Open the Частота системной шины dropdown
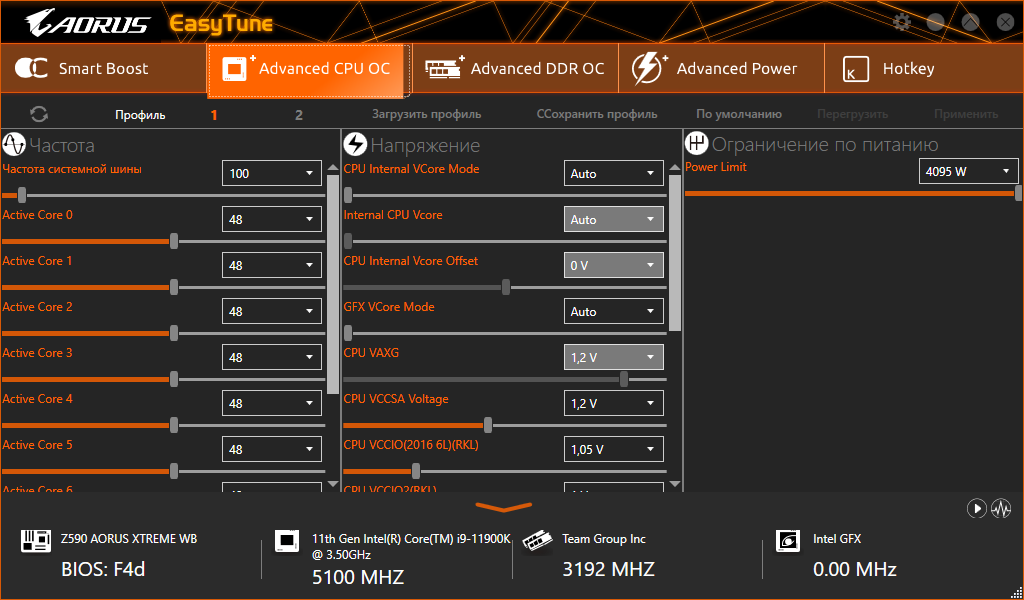The width and height of the screenshot is (1024, 600). coord(272,173)
